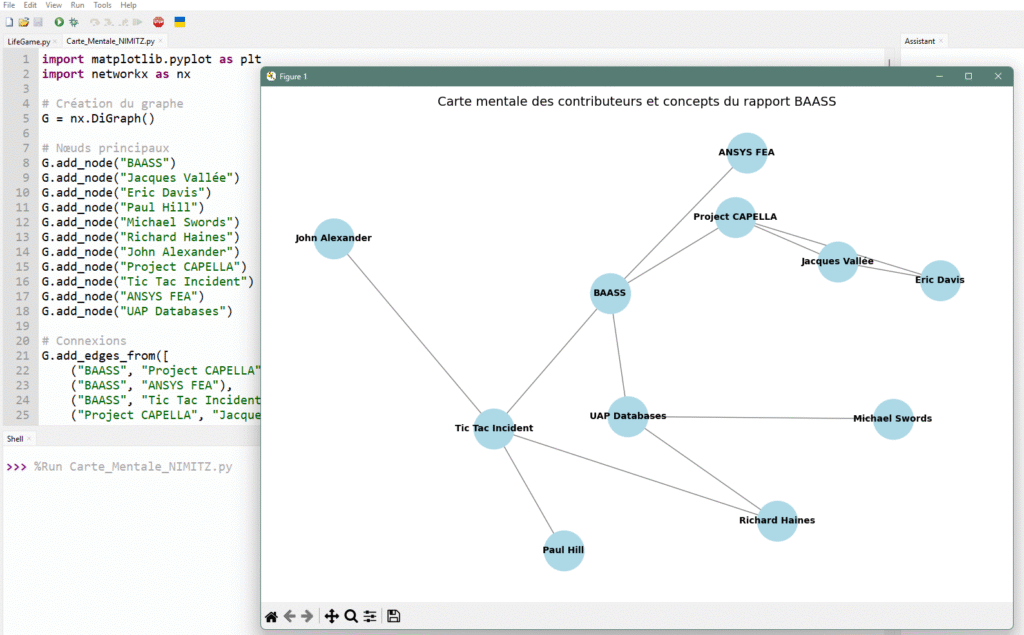1024x635 pixels.
Task: Click the Ukraine flag icon in toolbar
Action: click(180, 22)
